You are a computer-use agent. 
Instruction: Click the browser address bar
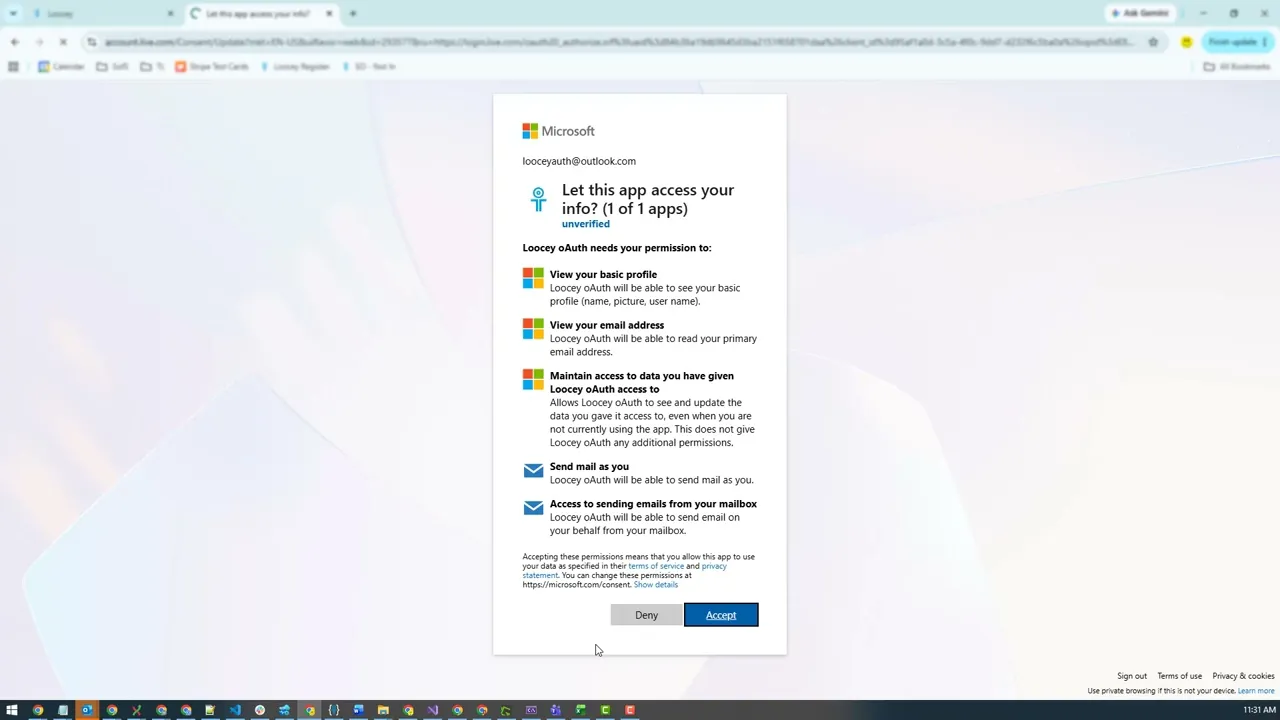pos(620,42)
